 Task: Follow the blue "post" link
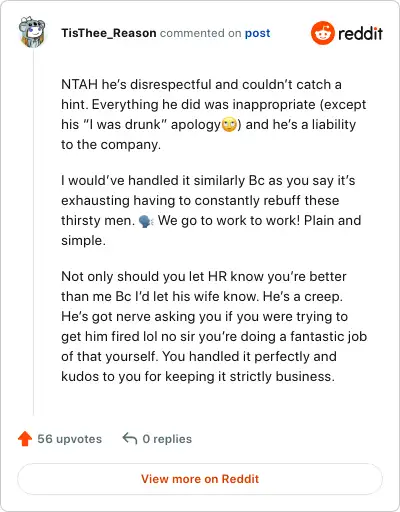[257, 33]
